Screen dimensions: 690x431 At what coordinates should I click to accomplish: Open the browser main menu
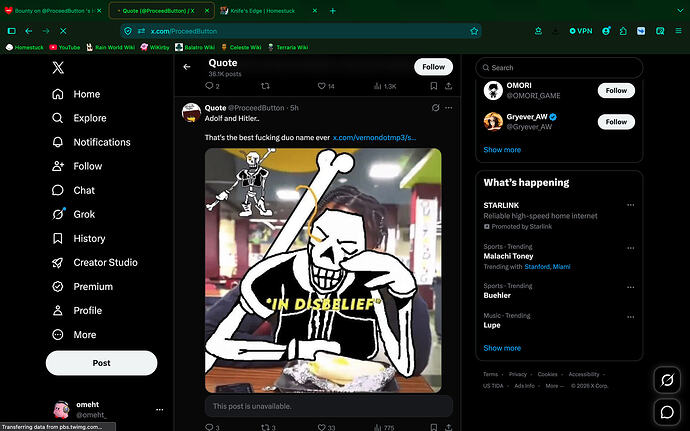678,31
